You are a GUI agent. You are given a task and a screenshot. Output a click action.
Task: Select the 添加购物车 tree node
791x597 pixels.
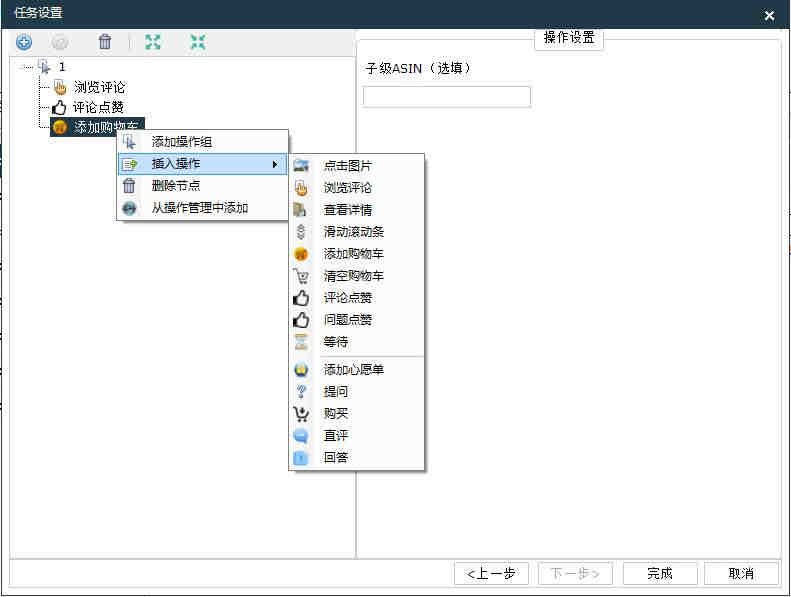(x=97, y=127)
